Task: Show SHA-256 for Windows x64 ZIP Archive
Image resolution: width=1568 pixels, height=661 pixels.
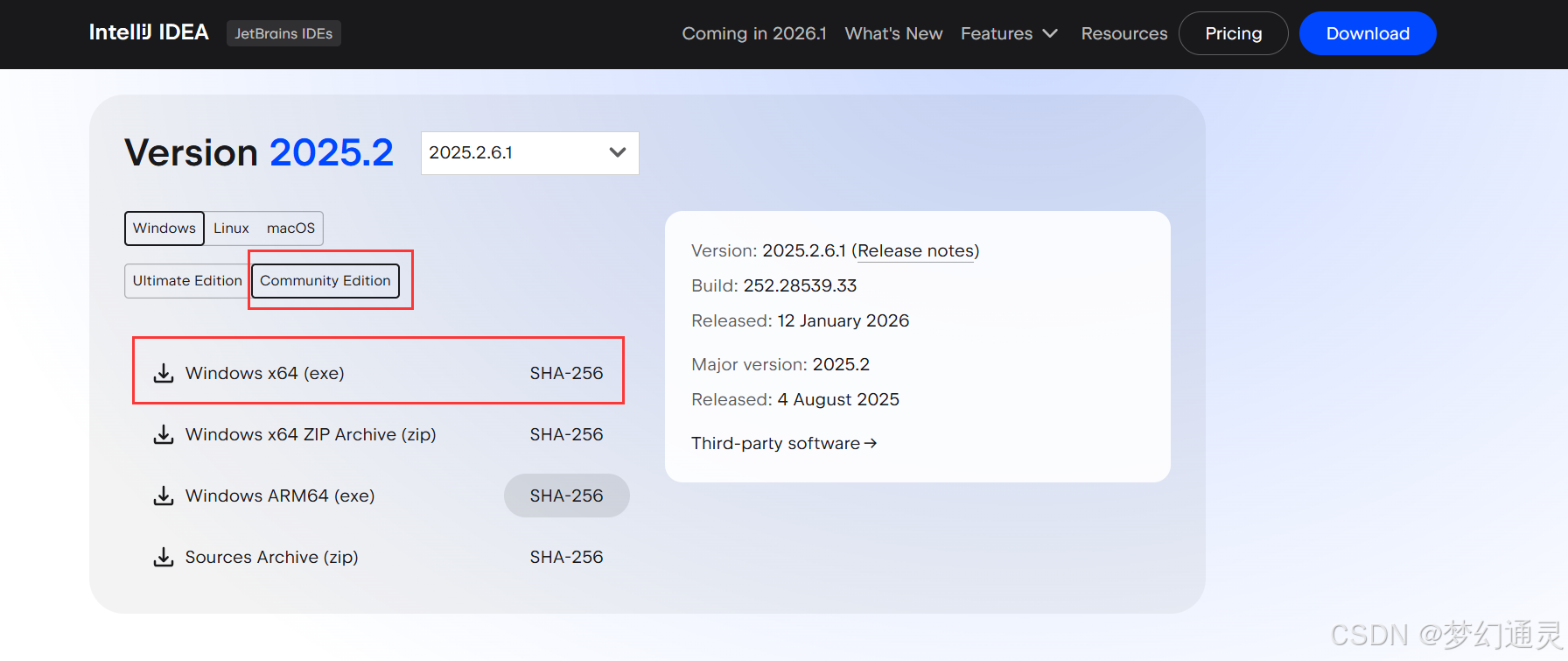Action: (x=566, y=434)
